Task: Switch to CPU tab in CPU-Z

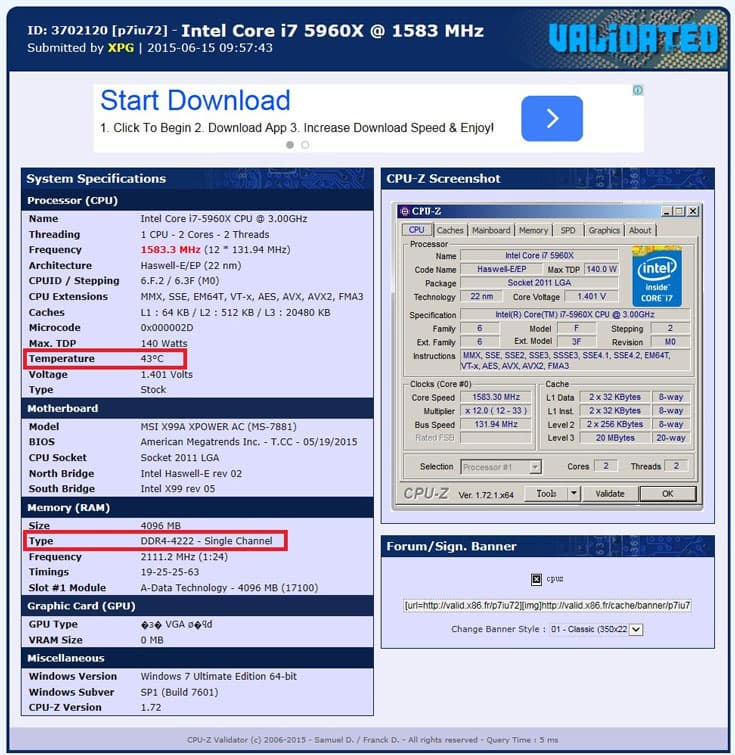Action: (416, 230)
